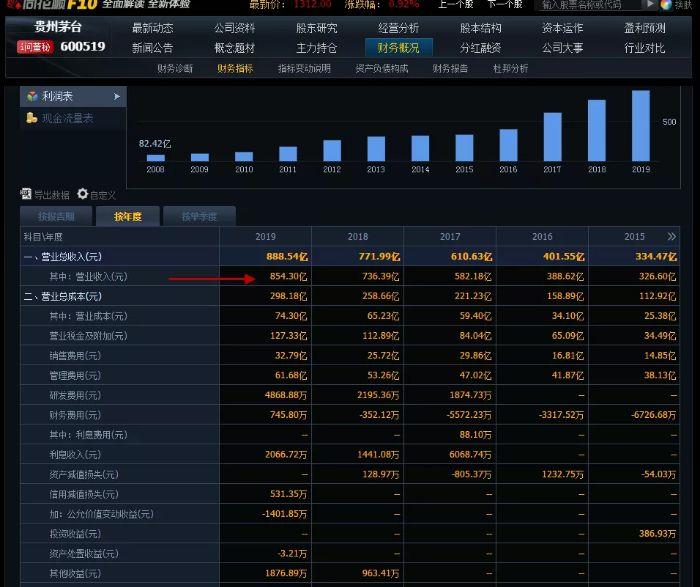This screenshot has width=700, height=587.
Task: Click the stock name search input field
Action: click(x=588, y=4)
